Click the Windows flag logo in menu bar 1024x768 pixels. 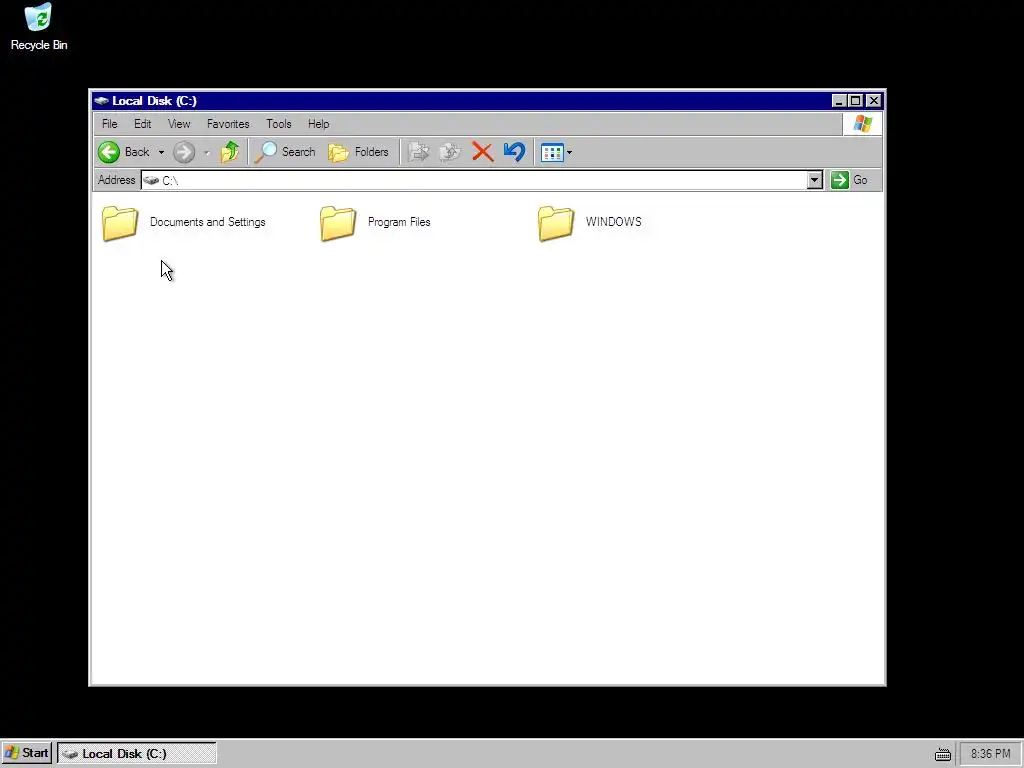coord(863,123)
